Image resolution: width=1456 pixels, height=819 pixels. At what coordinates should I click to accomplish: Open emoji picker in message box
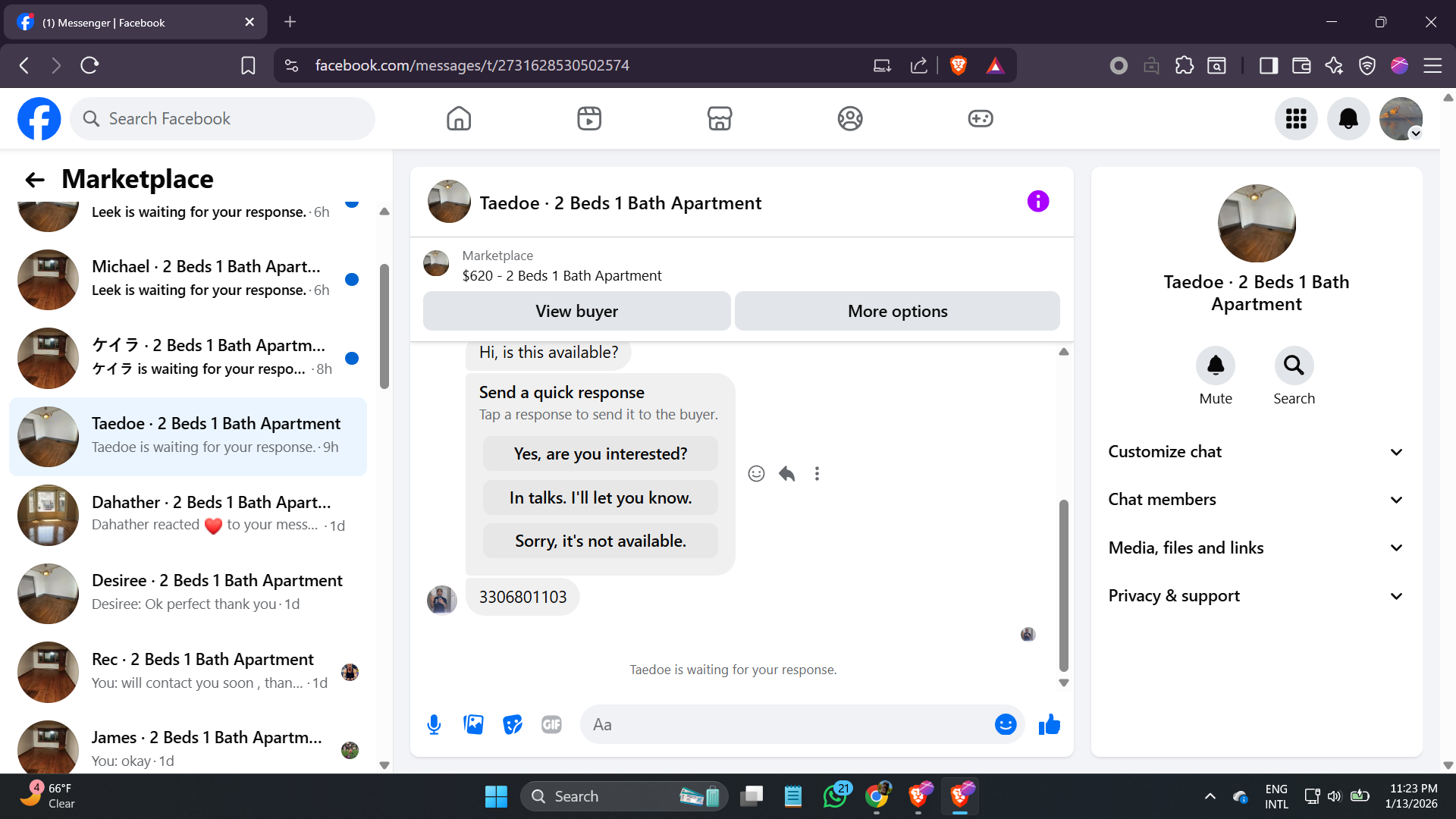(x=1005, y=725)
